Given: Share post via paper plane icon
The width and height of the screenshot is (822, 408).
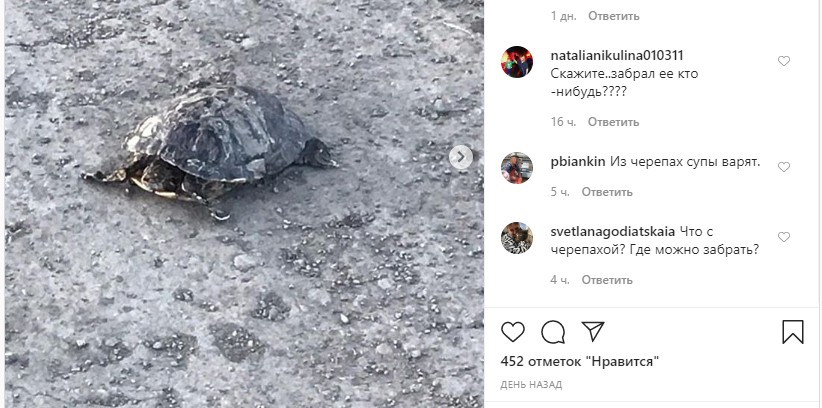Looking at the screenshot, I should (x=593, y=331).
